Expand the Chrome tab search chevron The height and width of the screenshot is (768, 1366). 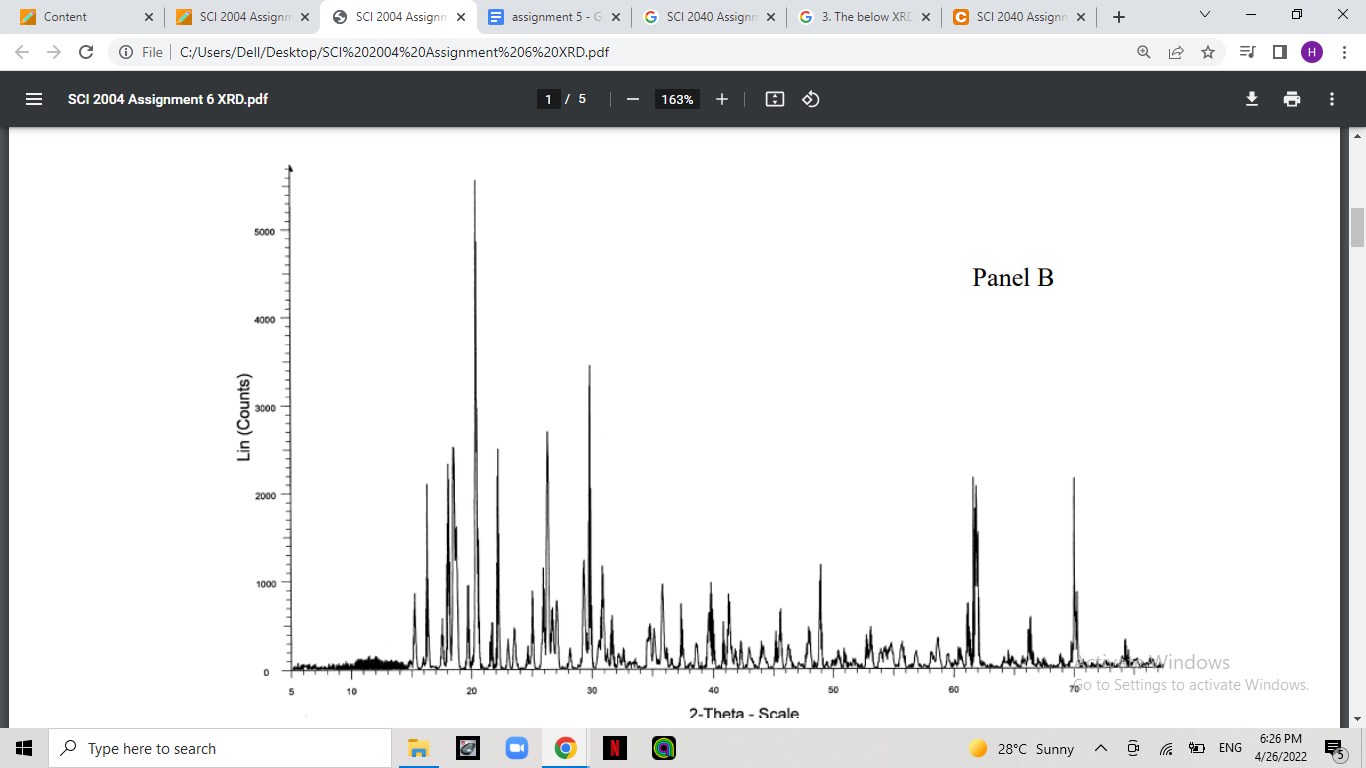click(x=1204, y=15)
